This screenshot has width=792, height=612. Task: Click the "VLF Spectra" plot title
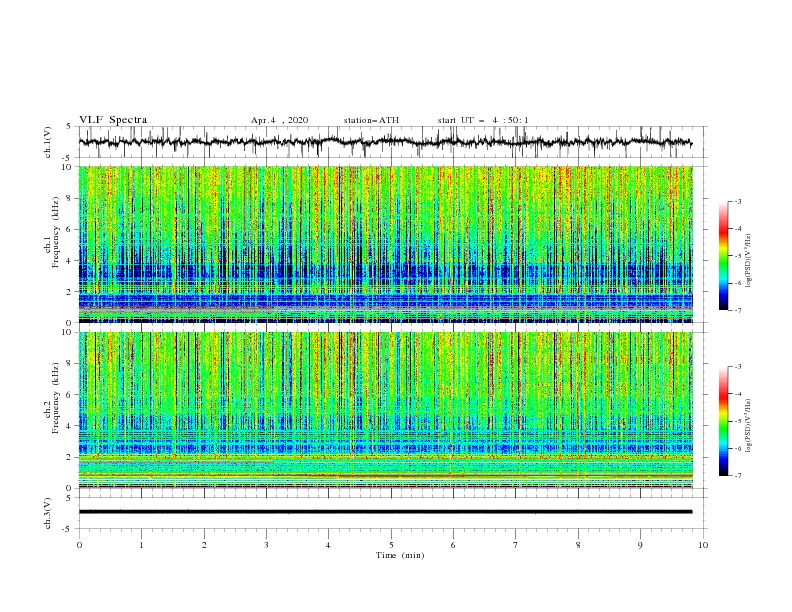pyautogui.click(x=113, y=120)
